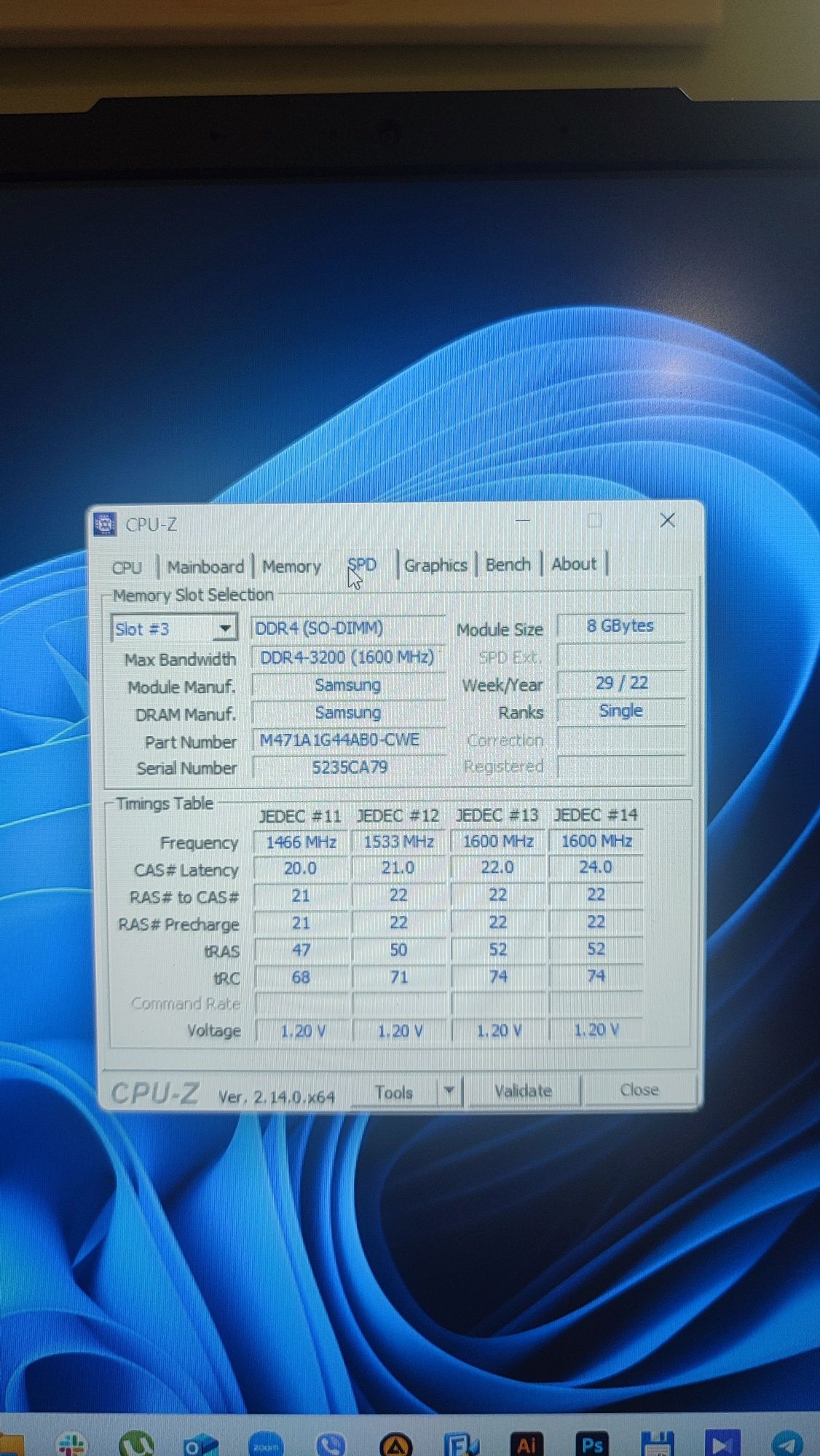This screenshot has height=1456, width=820.
Task: Click the Tools button
Action: [x=394, y=1092]
